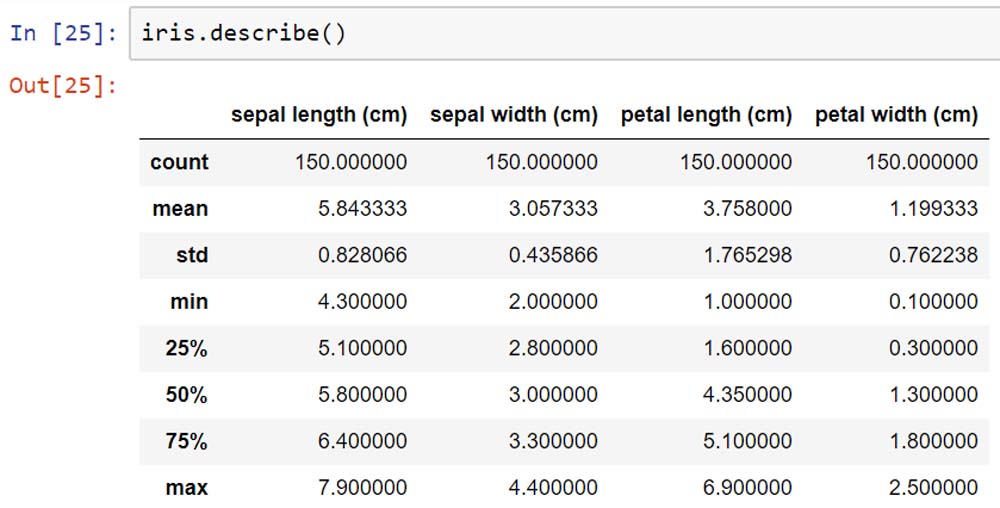This screenshot has height=508, width=1000.
Task: Click the mean row label
Action: [180, 209]
